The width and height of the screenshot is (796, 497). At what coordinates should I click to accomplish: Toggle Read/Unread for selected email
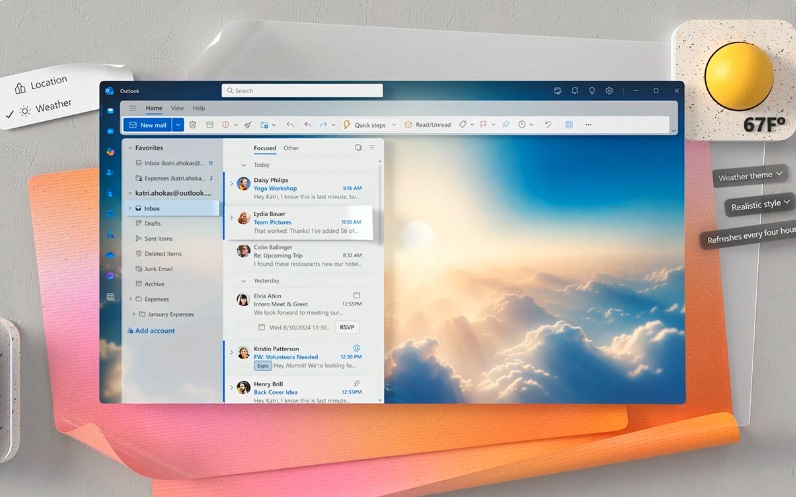(428, 125)
